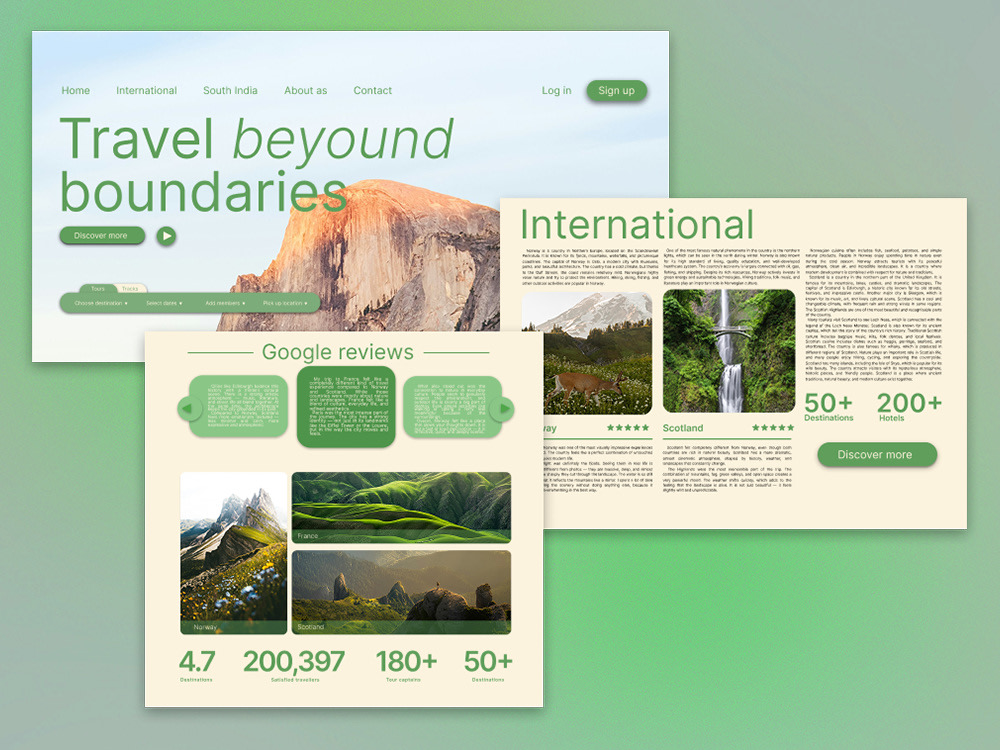Click the 200+ Hotels figure
The width and height of the screenshot is (1000, 750).
coord(909,407)
